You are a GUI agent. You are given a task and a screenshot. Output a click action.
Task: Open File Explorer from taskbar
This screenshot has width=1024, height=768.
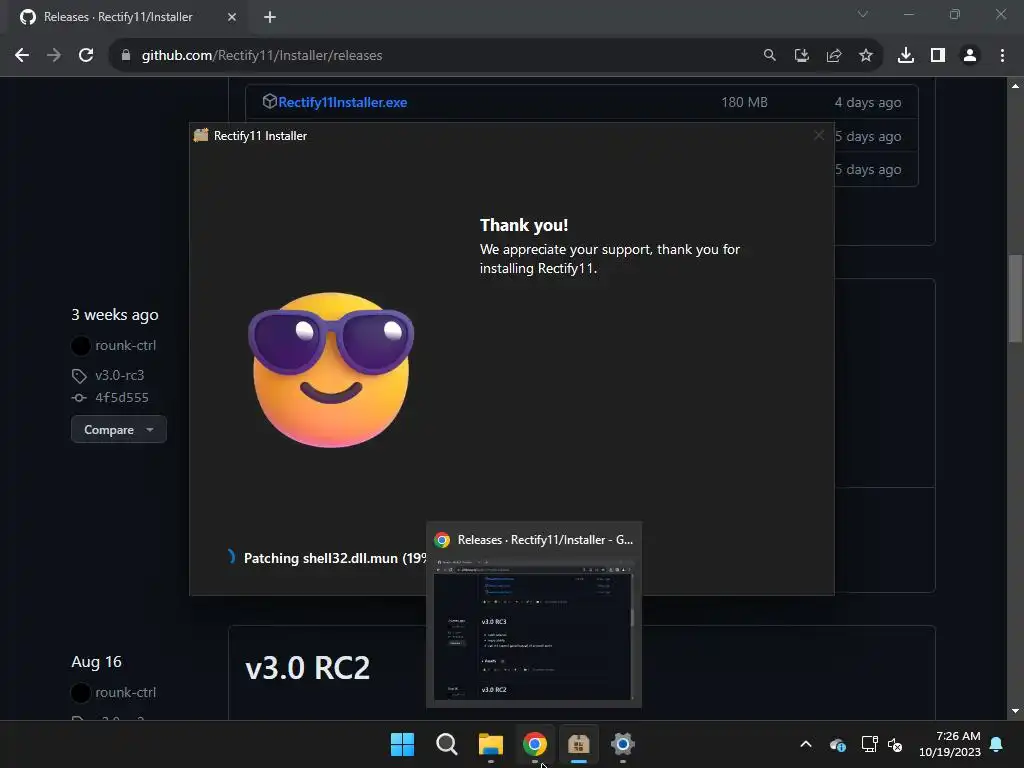(490, 744)
